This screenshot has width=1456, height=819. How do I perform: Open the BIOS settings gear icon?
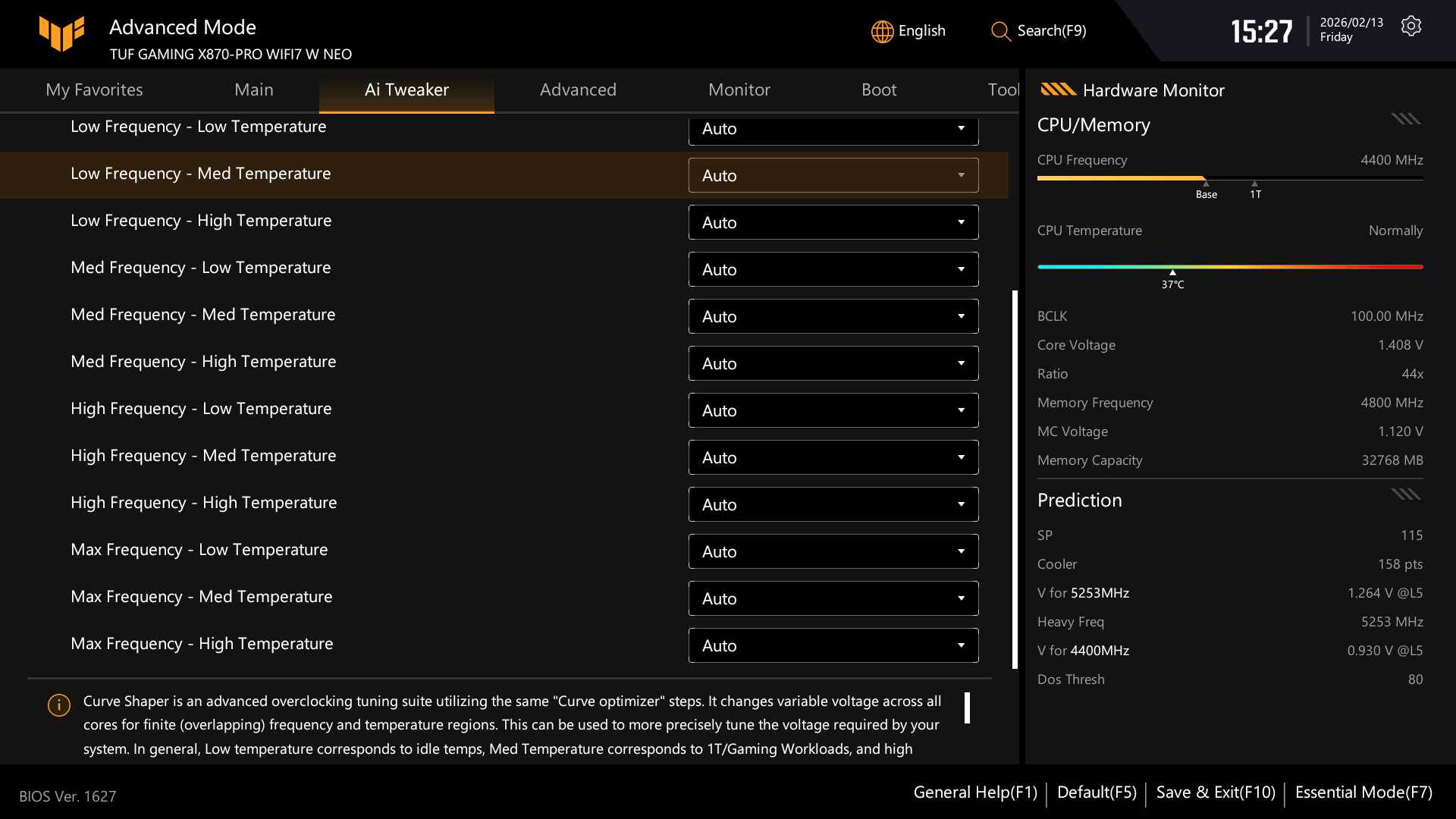point(1411,25)
